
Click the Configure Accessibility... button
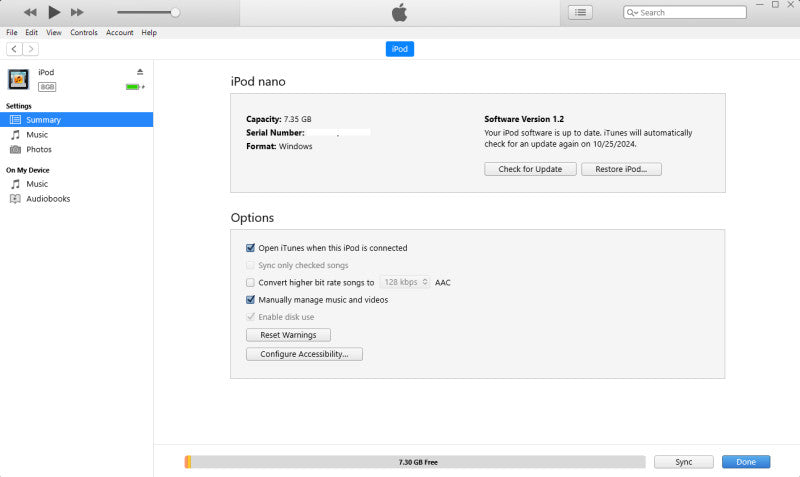[x=304, y=354]
